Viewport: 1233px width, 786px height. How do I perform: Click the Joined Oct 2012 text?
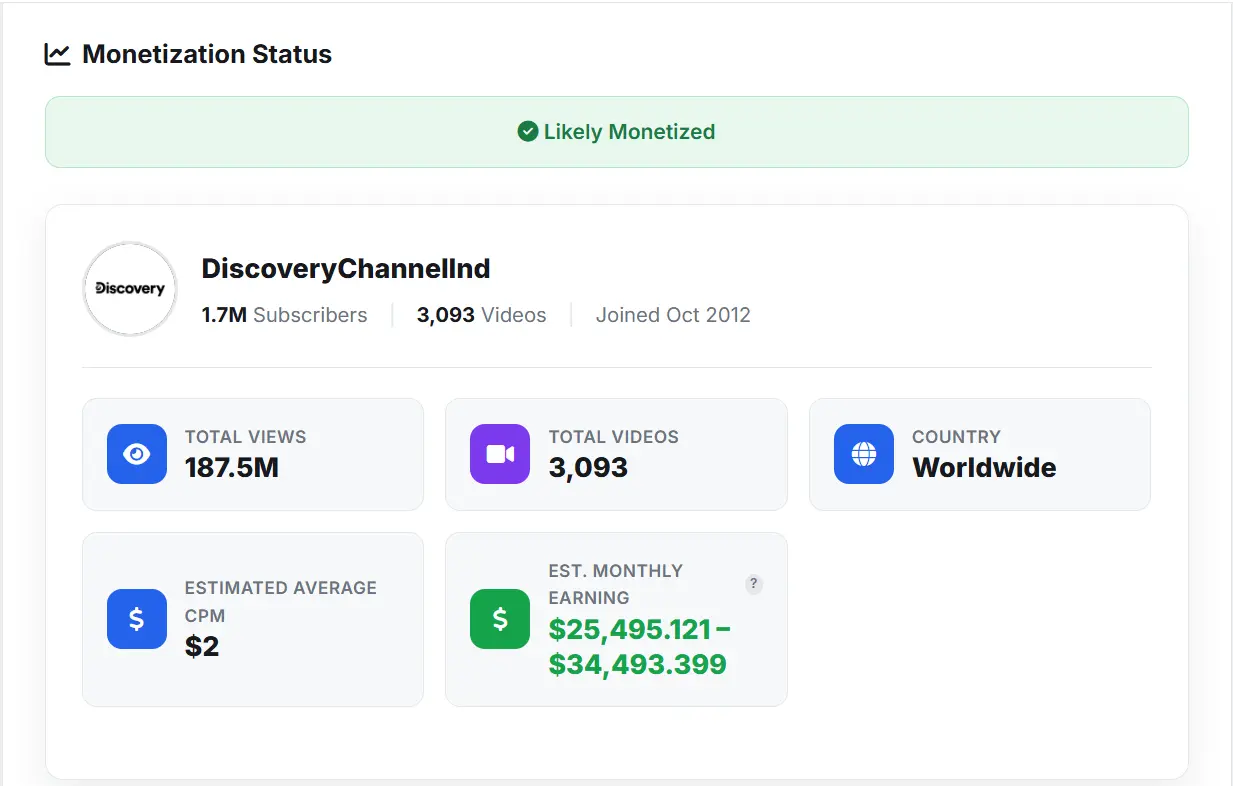point(673,315)
